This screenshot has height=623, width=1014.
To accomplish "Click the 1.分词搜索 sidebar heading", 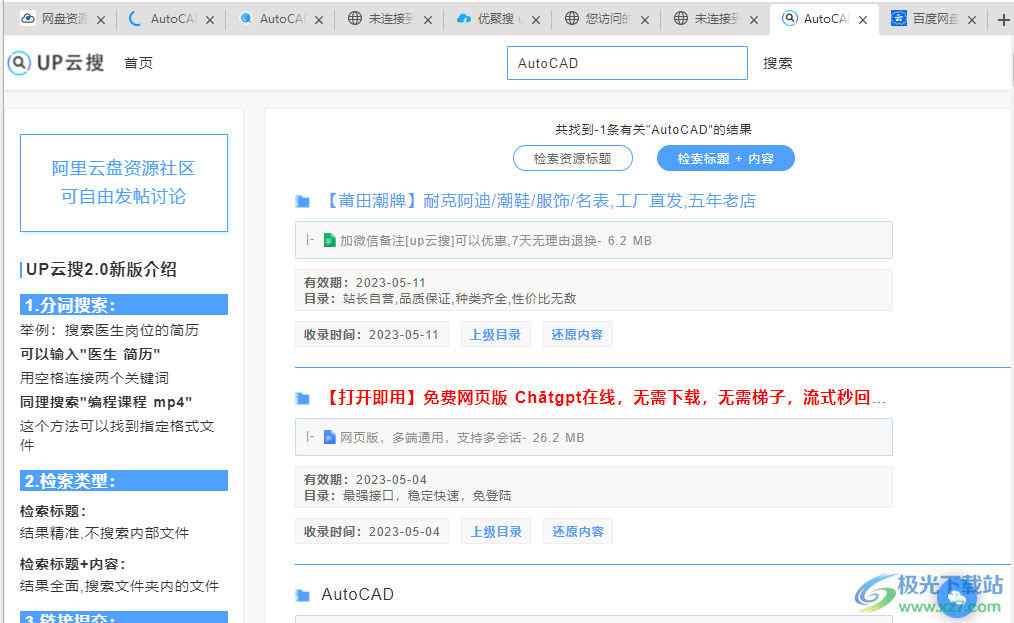I will click(x=124, y=305).
